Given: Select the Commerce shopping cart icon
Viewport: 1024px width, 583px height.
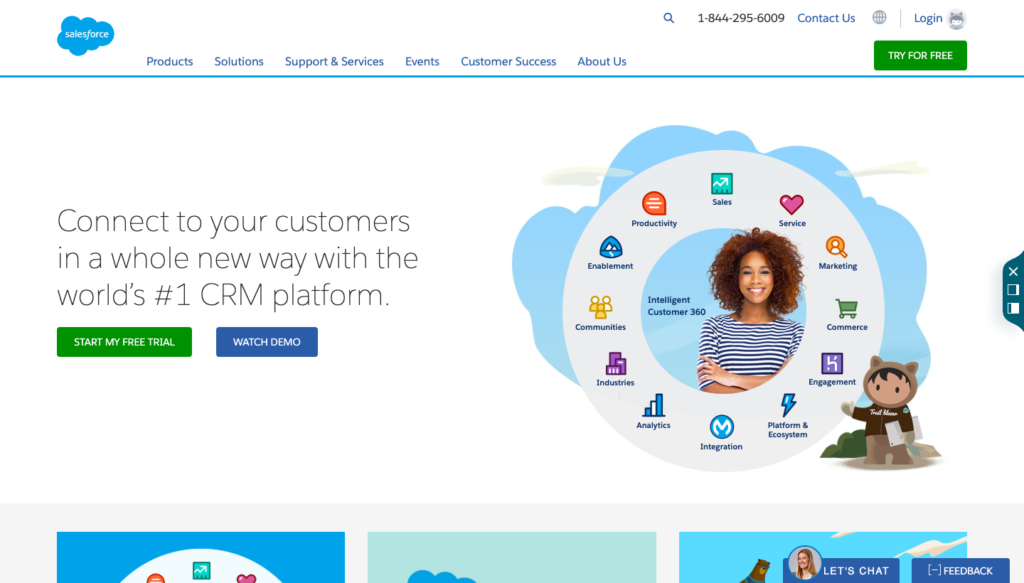Looking at the screenshot, I should [x=846, y=308].
